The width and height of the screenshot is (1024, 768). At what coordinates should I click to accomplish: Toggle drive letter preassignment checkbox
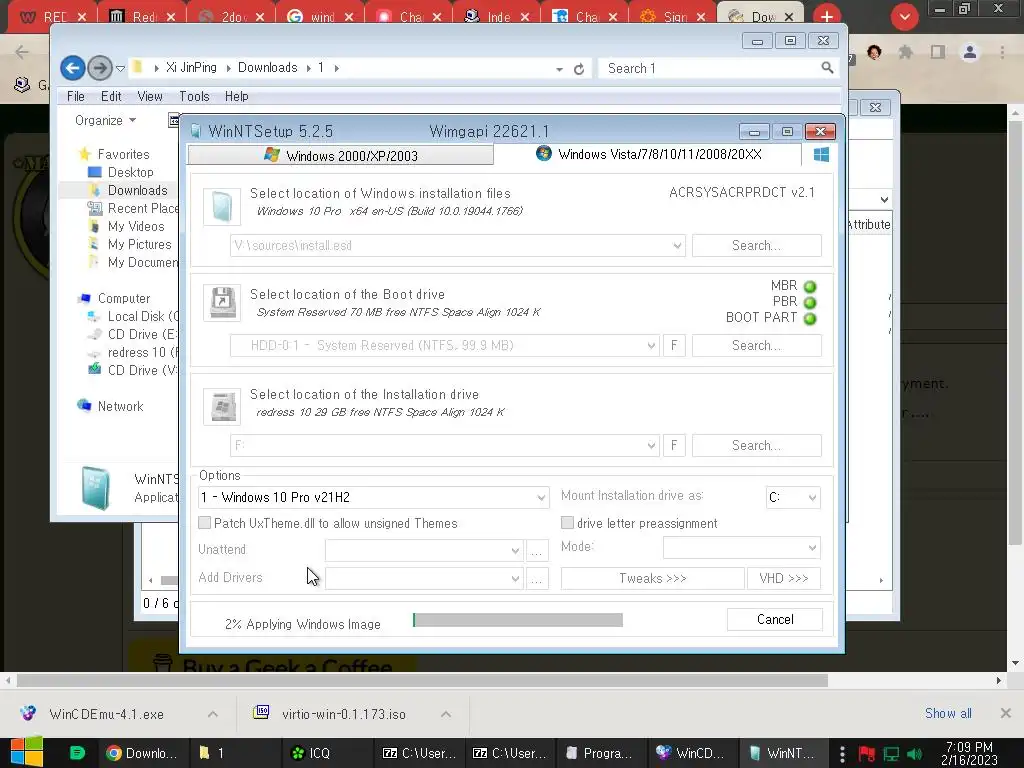point(567,522)
